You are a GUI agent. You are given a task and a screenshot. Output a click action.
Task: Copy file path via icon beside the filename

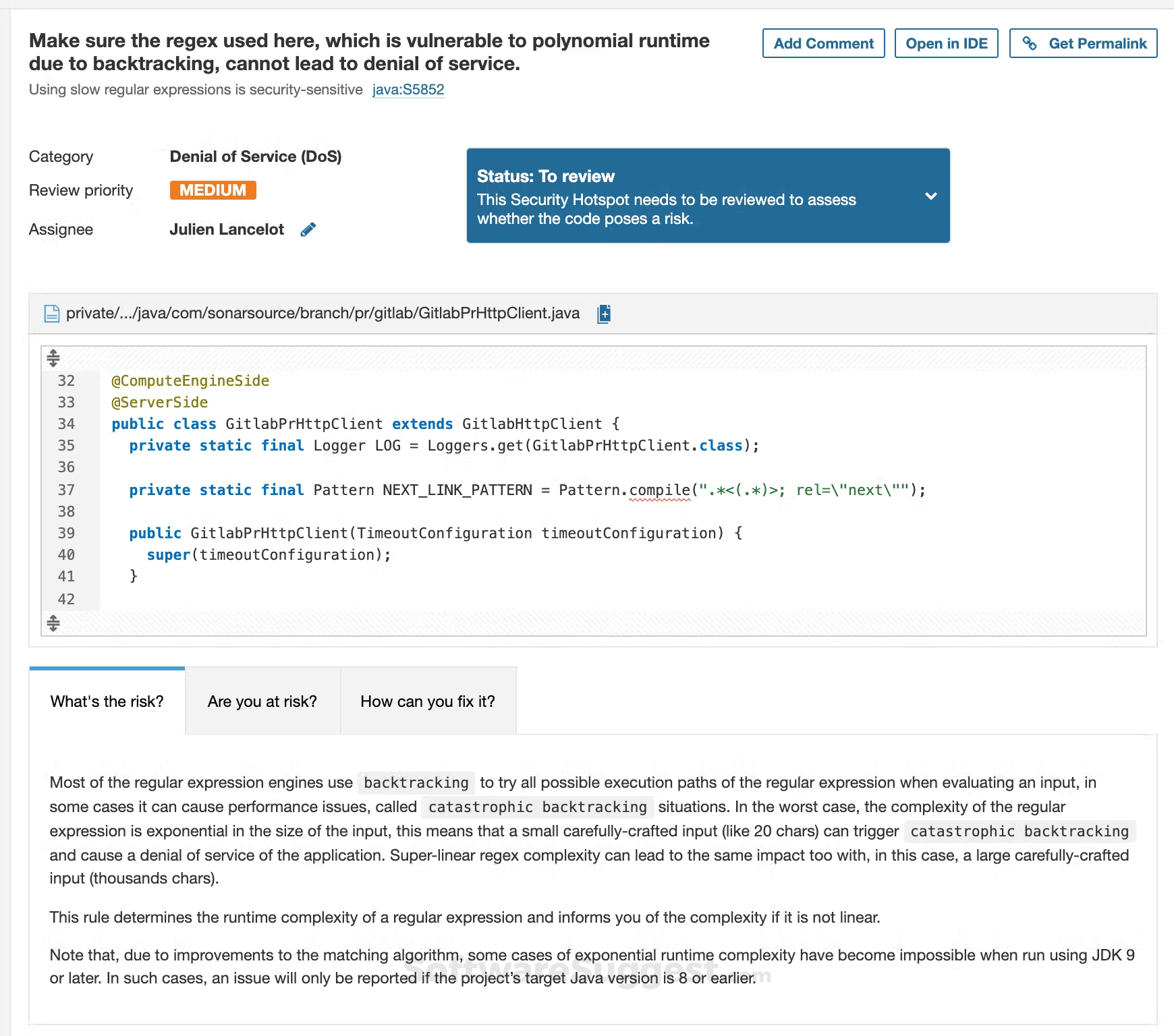[604, 314]
